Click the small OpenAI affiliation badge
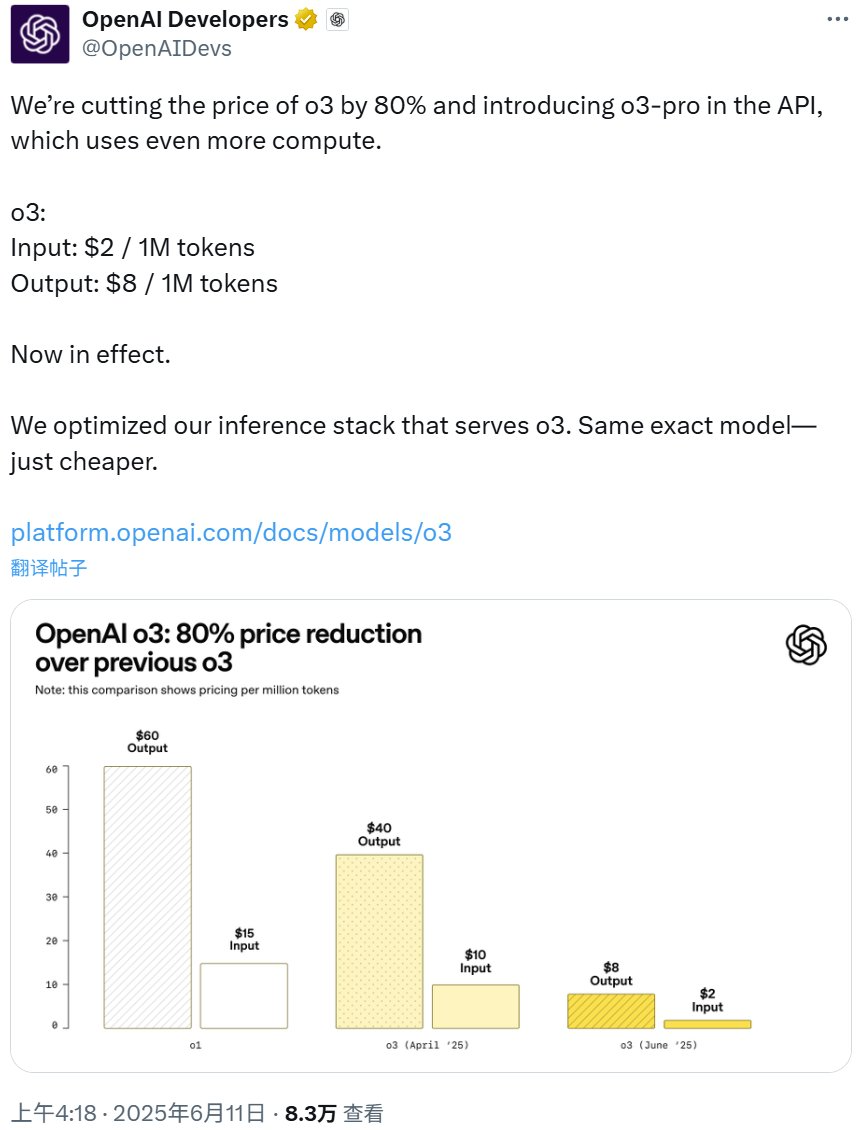The image size is (861, 1130). (338, 20)
